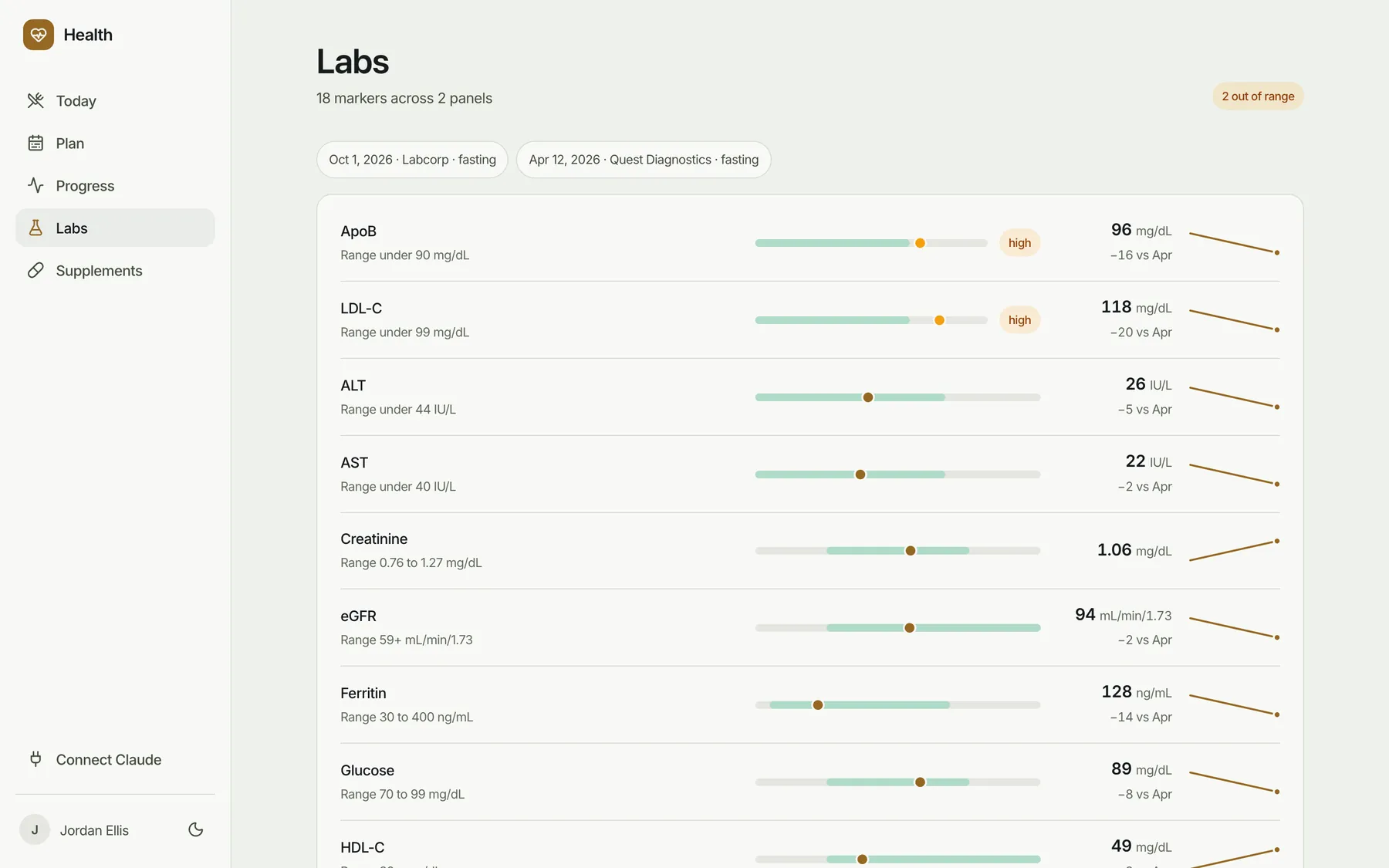Viewport: 1389px width, 868px height.
Task: Click the ALT 26 IU/L value
Action: point(1148,384)
